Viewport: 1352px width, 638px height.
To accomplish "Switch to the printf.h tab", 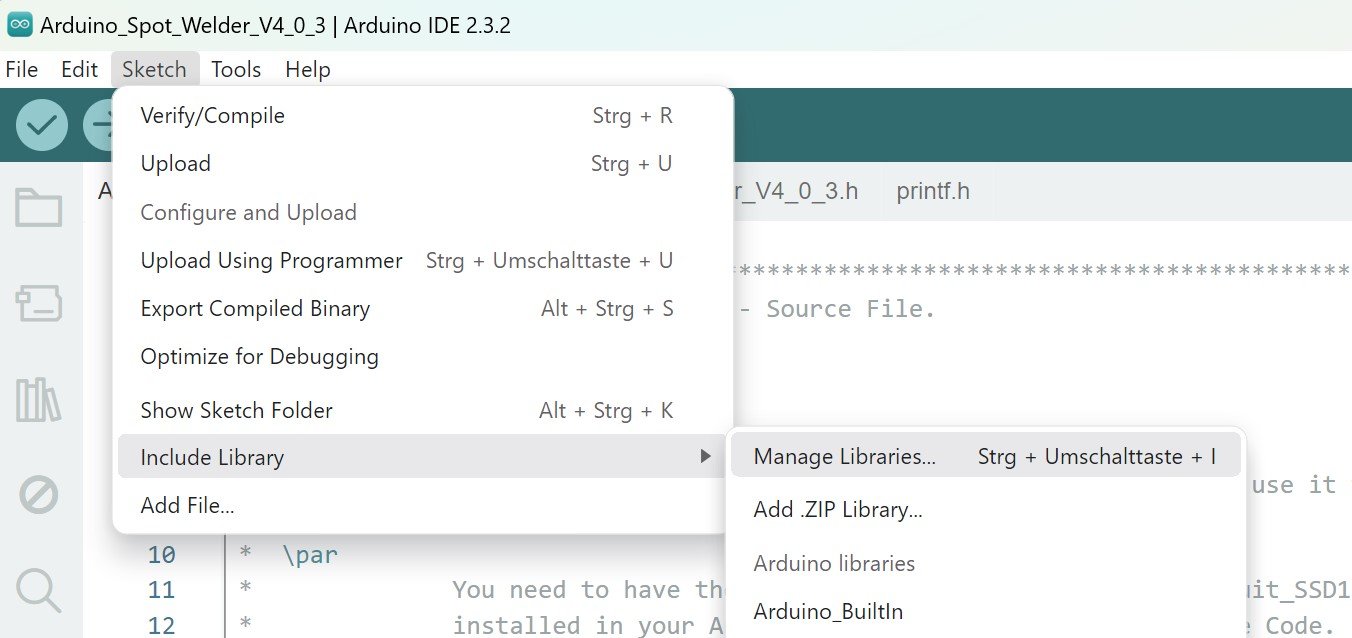I will (933, 191).
